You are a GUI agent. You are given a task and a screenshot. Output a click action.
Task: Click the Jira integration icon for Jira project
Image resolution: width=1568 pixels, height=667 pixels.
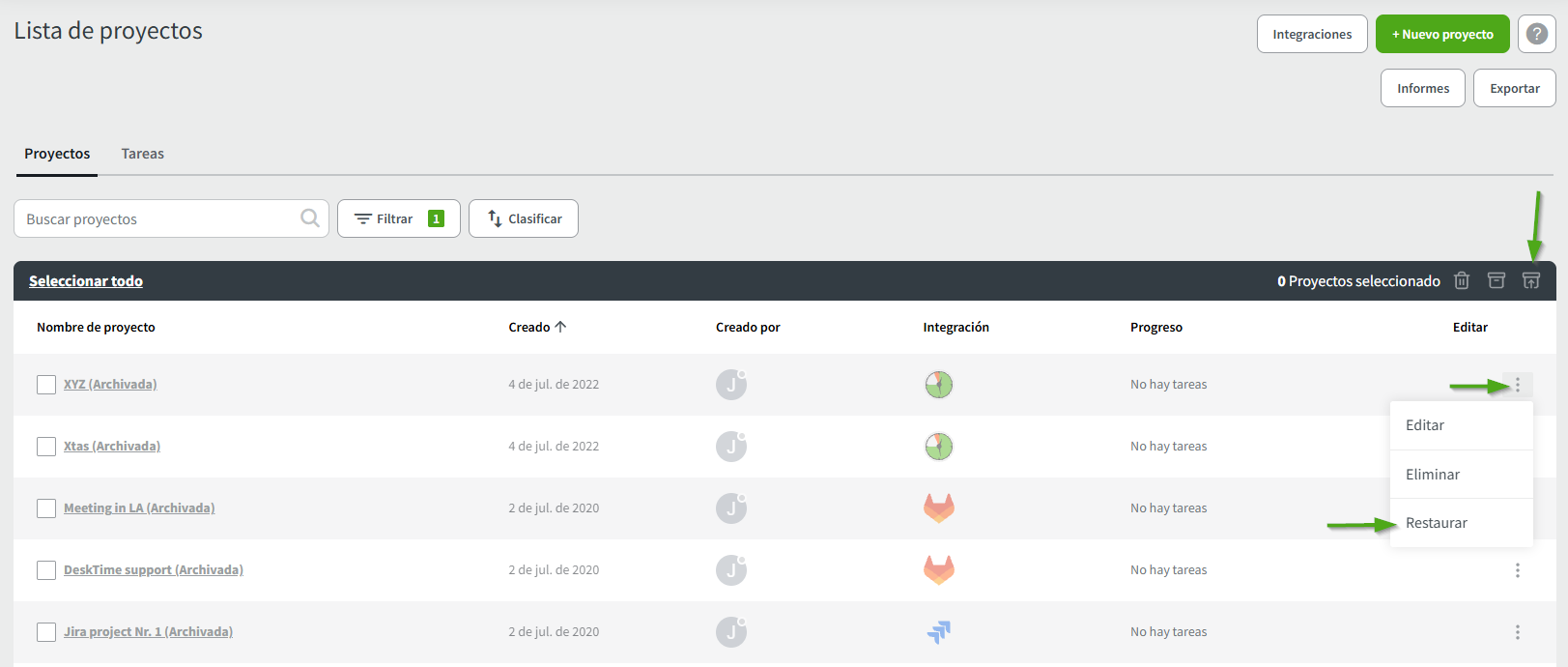coord(938,631)
